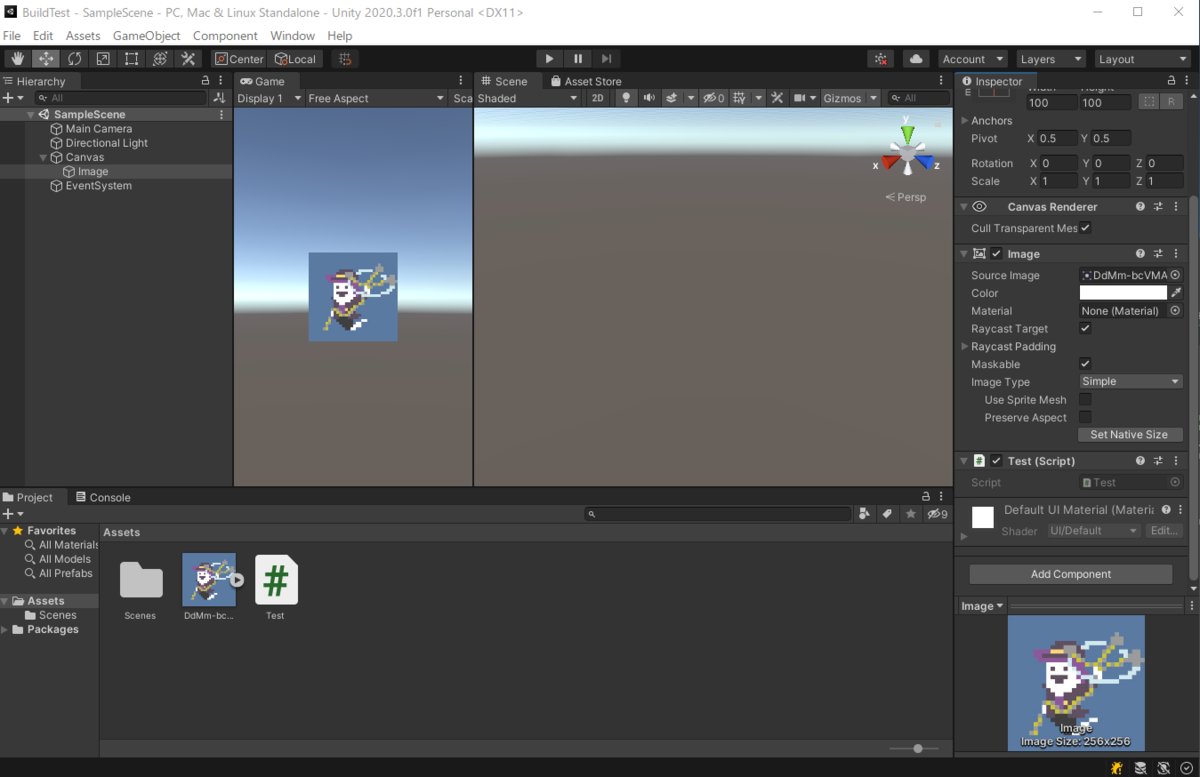Open Source Image object picker
Screen dimensions: 1200x777
click(1175, 275)
